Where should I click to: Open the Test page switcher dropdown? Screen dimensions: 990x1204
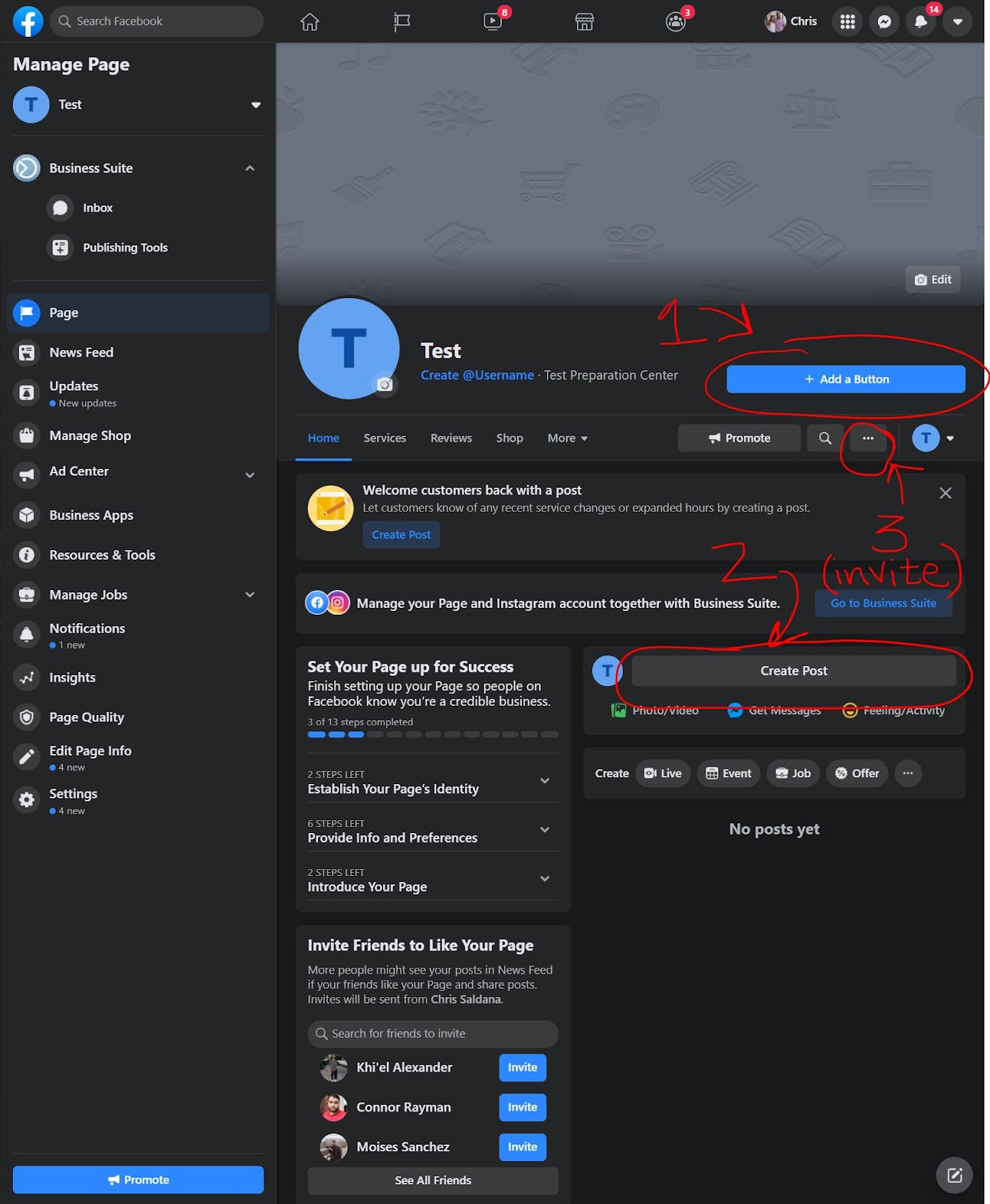256,105
